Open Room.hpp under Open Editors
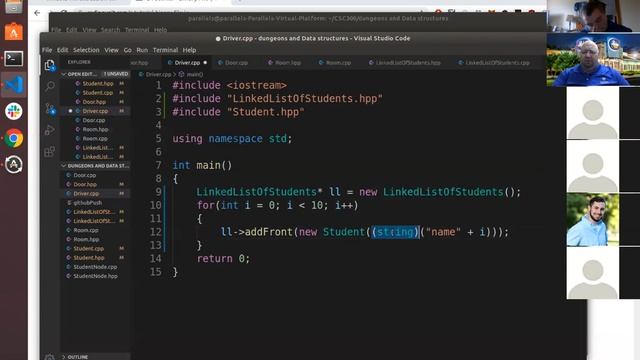The image size is (640, 360). tap(96, 129)
